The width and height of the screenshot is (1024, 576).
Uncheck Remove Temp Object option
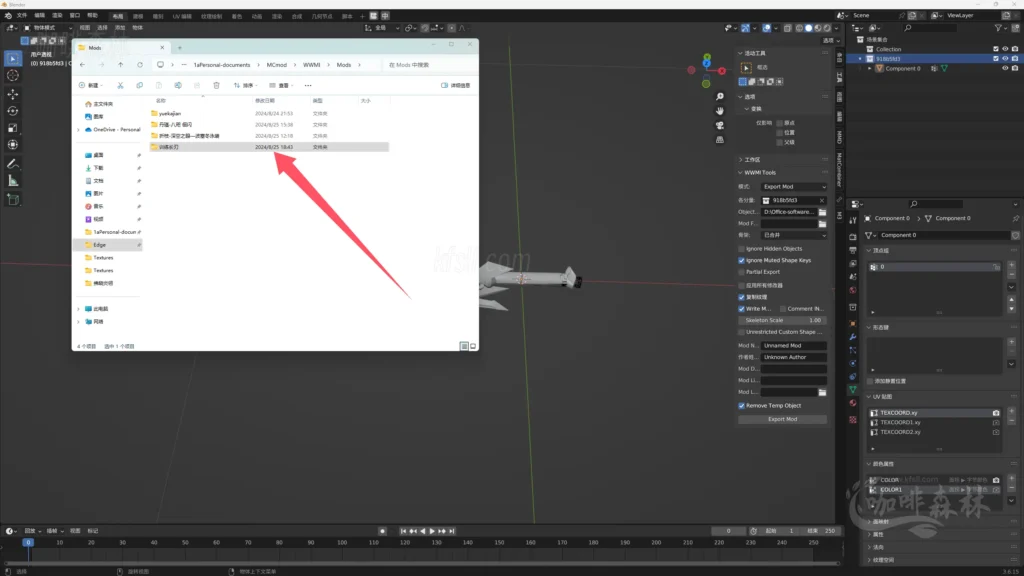coord(741,406)
